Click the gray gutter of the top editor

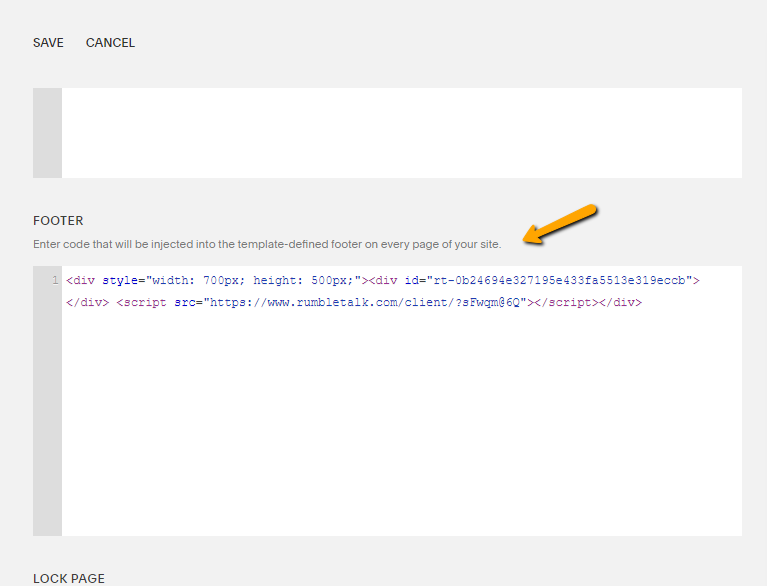click(x=47, y=132)
